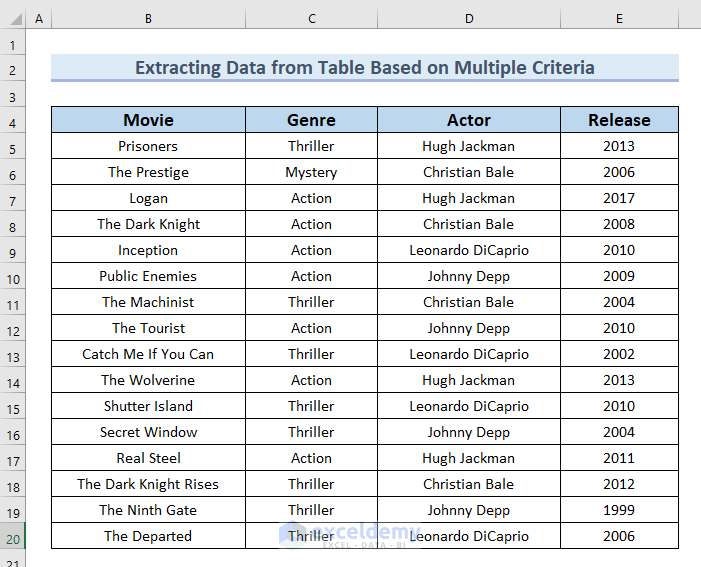
Task: Click the title cell about Extracting Data
Action: click(x=364, y=68)
